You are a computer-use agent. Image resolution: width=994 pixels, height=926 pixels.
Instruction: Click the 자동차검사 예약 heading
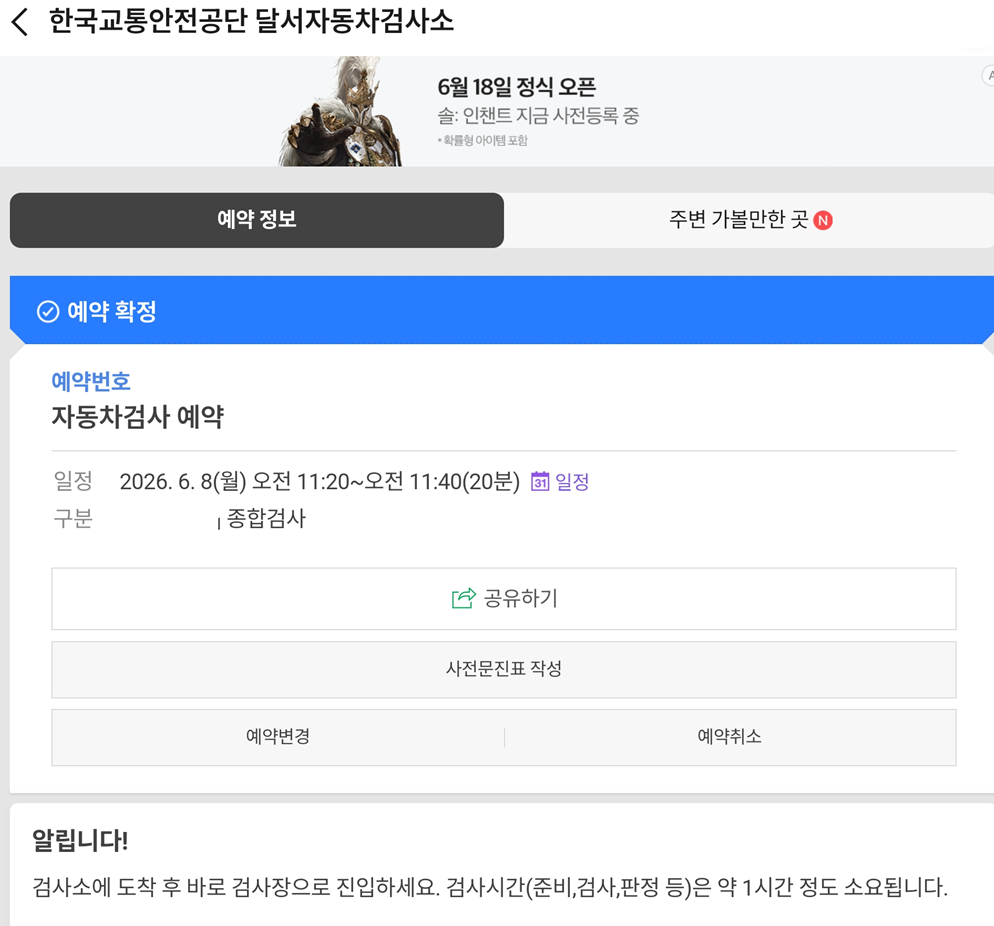coord(138,417)
